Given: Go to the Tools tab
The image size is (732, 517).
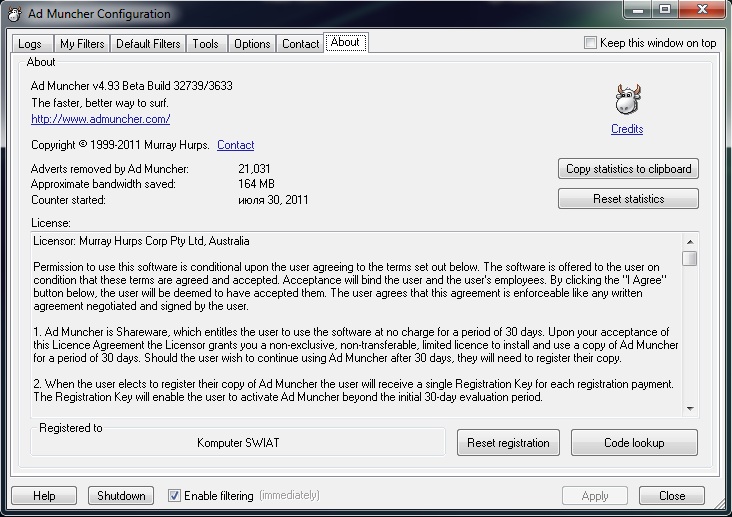Looking at the screenshot, I should [x=205, y=44].
